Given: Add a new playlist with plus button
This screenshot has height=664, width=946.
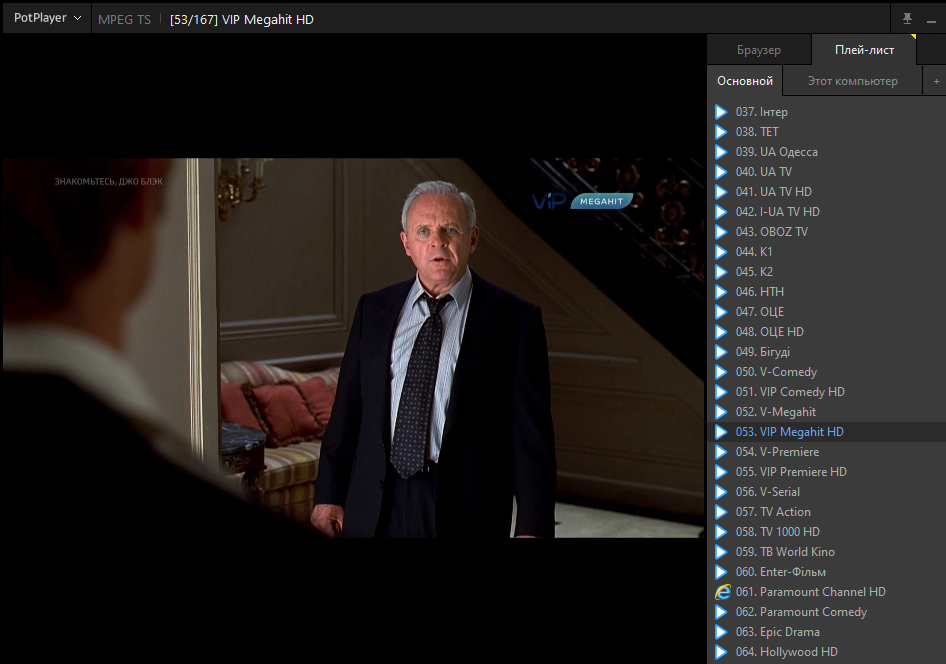Looking at the screenshot, I should 936,81.
